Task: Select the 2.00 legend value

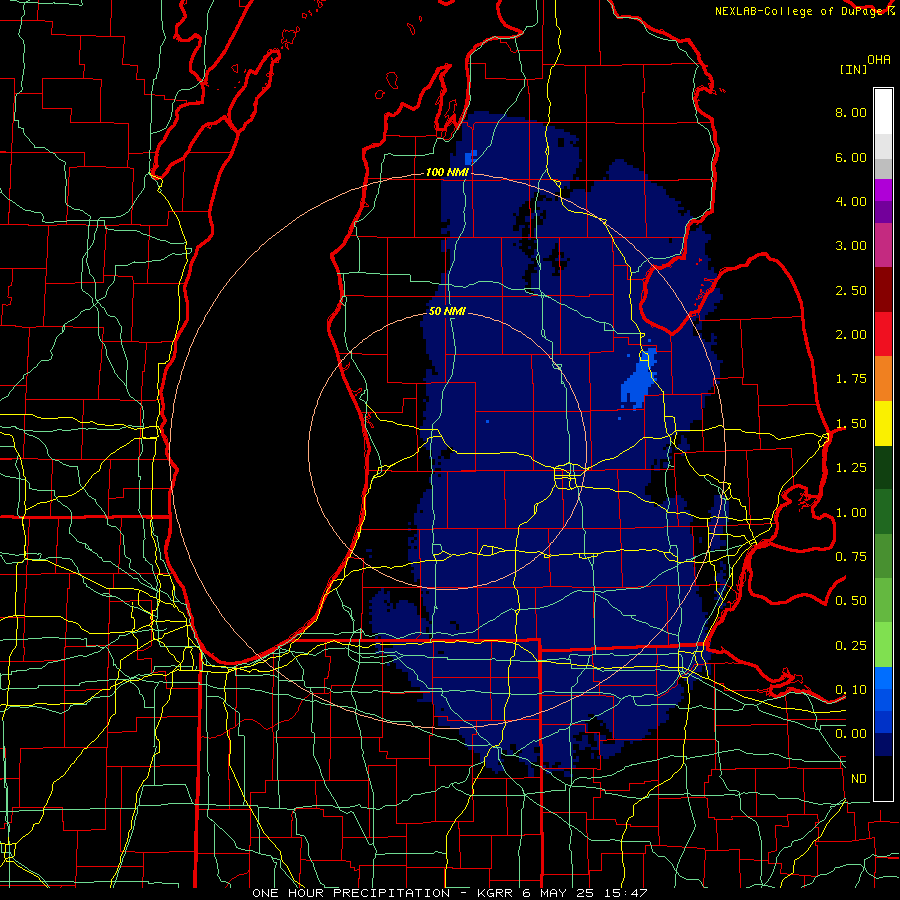Action: 851,335
